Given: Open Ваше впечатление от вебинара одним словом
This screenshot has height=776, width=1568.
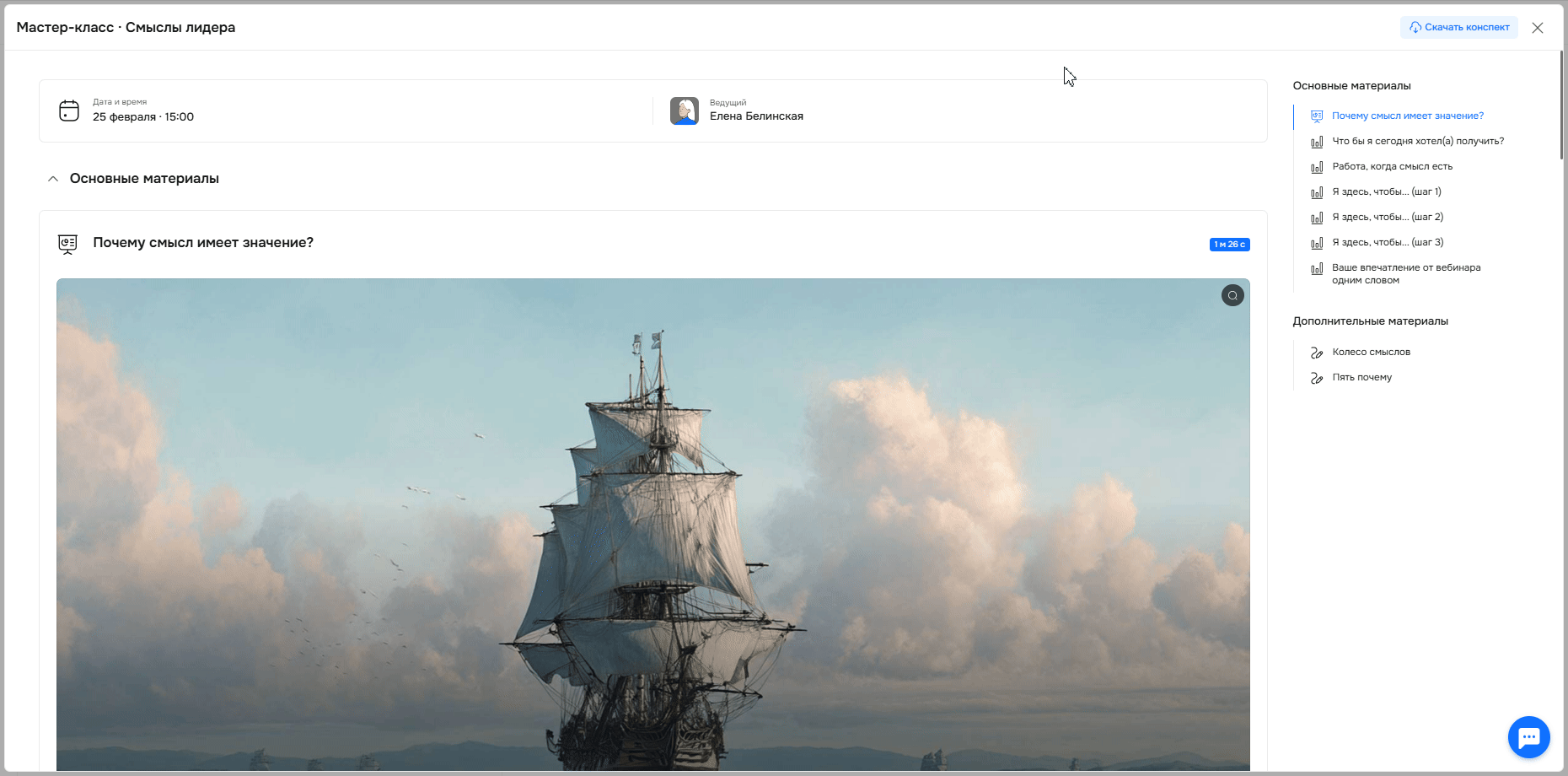Looking at the screenshot, I should coord(1406,274).
